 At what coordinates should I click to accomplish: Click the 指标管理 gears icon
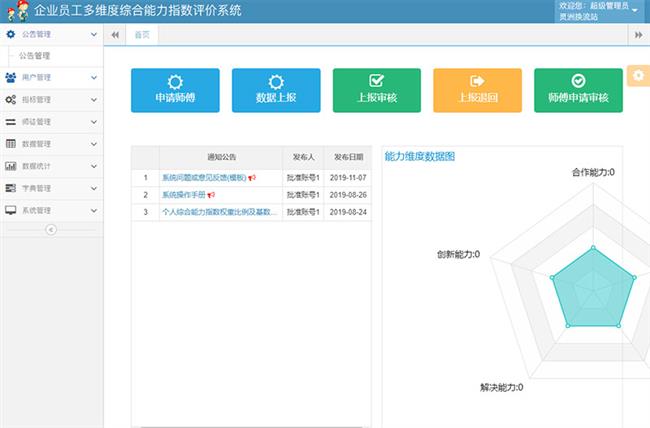coord(11,99)
